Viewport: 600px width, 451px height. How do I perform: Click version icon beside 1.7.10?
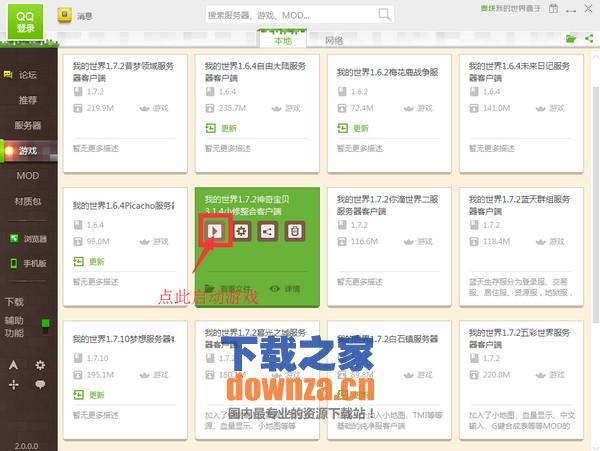78,358
